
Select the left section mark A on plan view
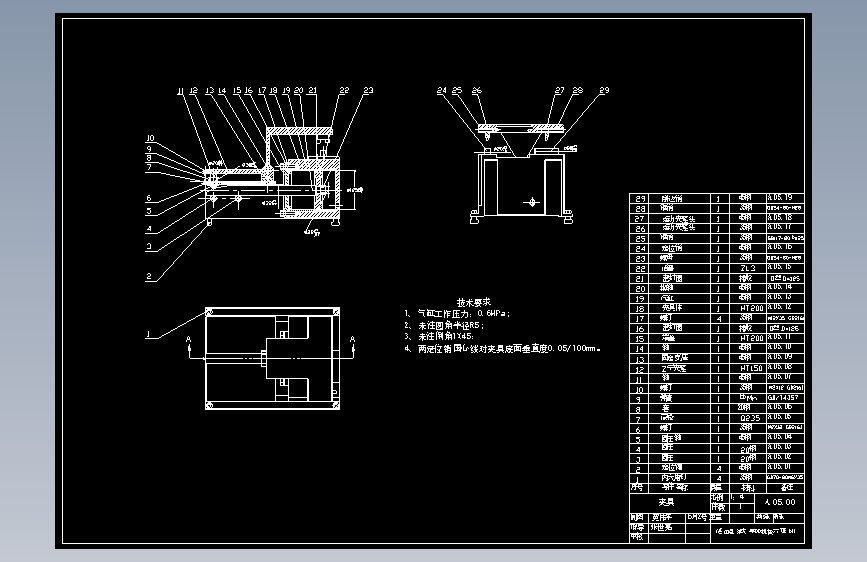point(189,339)
